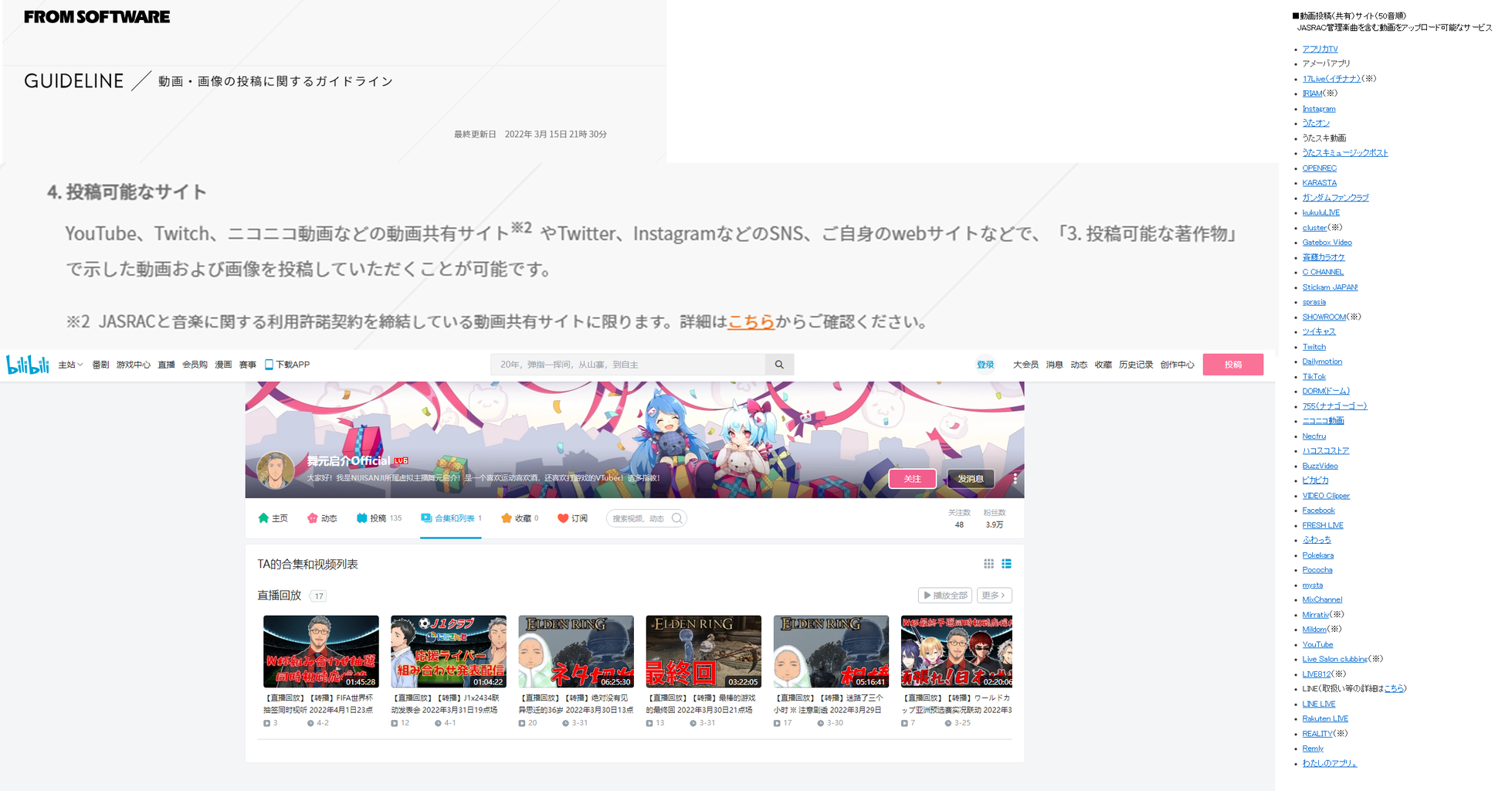Screen dimensions: 1512x791
Task: Open the OPENREC link
Action: pos(1320,168)
